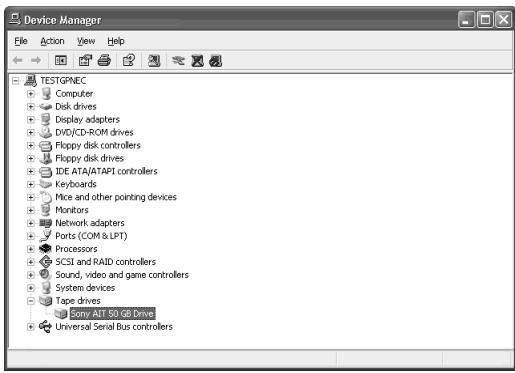Select the System devices label

pyautogui.click(x=85, y=288)
